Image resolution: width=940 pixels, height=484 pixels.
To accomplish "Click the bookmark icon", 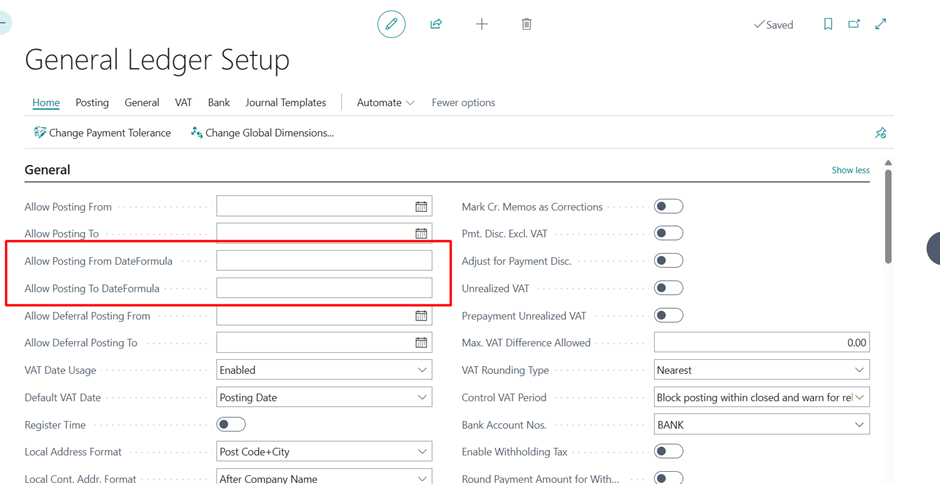I will (828, 24).
